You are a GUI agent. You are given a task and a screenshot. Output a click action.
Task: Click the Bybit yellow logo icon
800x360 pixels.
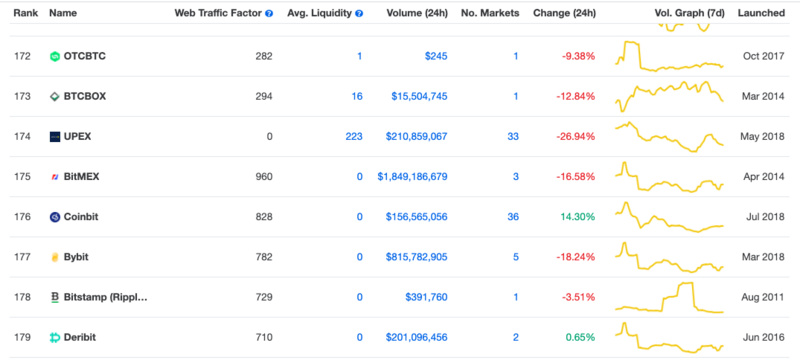coord(55,258)
